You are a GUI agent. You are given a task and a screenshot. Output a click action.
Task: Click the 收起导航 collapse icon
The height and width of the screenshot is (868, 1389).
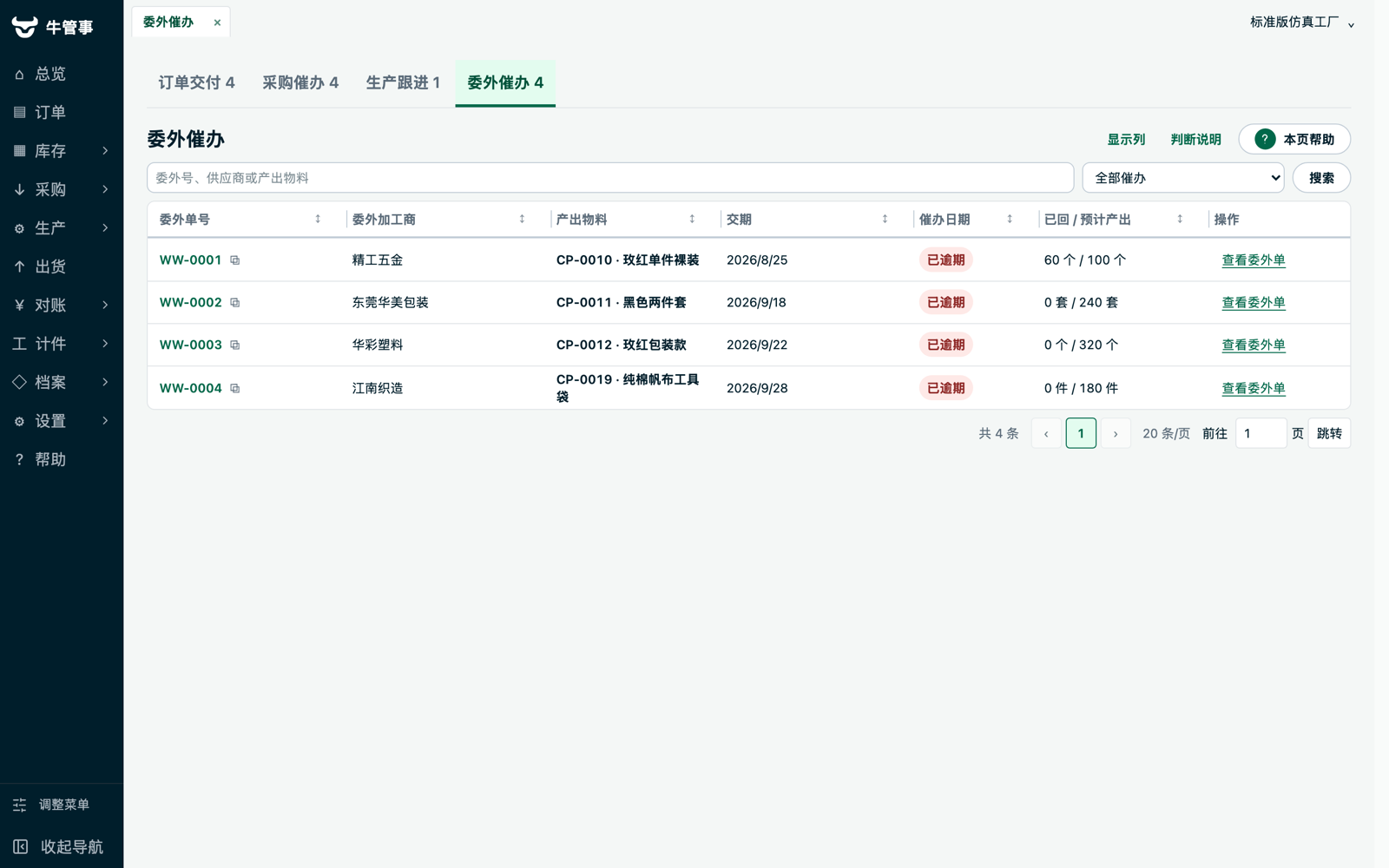click(20, 846)
